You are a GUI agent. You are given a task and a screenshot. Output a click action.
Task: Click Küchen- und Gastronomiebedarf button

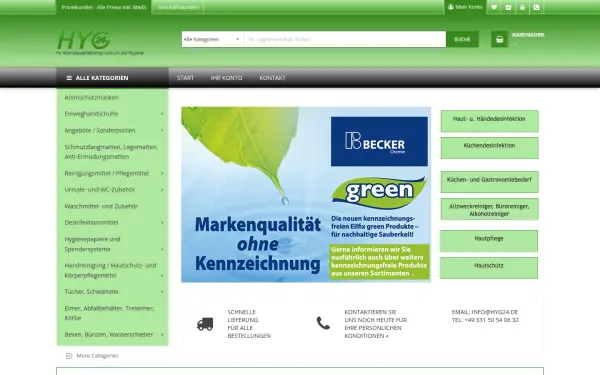(489, 182)
